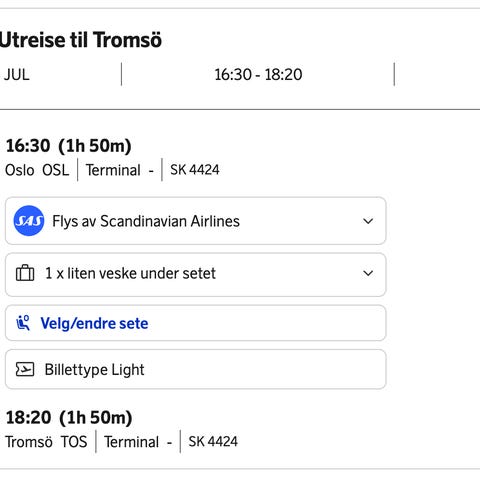This screenshot has width=480, height=480.
Task: Expand the baggage allowance chevron
Action: click(x=368, y=273)
